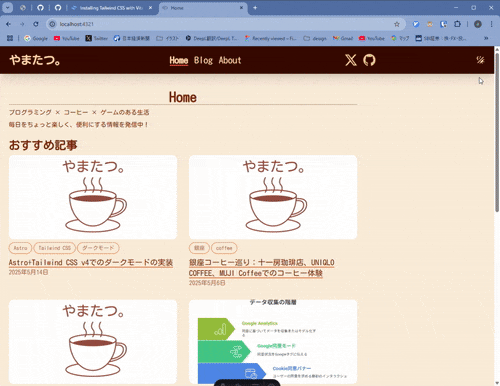Open the SBI証券 bookmark

[x=441, y=38]
